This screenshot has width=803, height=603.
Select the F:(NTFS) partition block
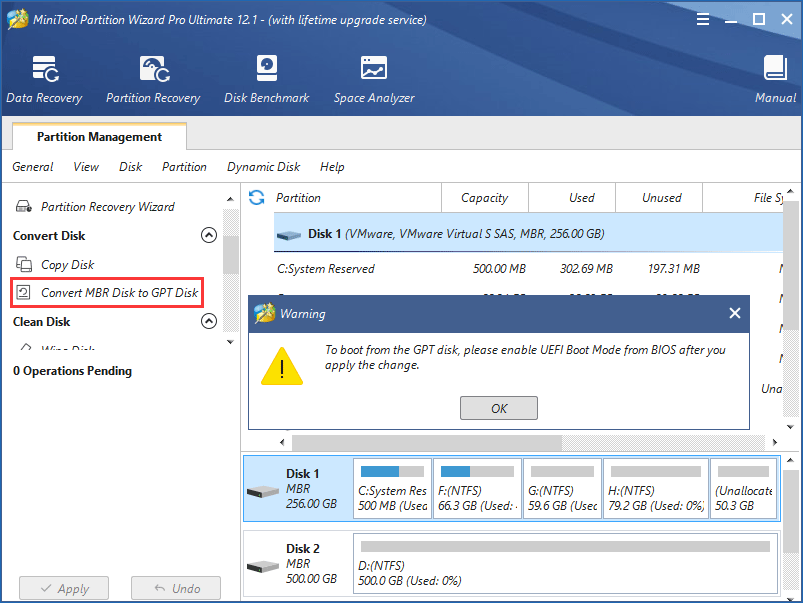coord(477,490)
